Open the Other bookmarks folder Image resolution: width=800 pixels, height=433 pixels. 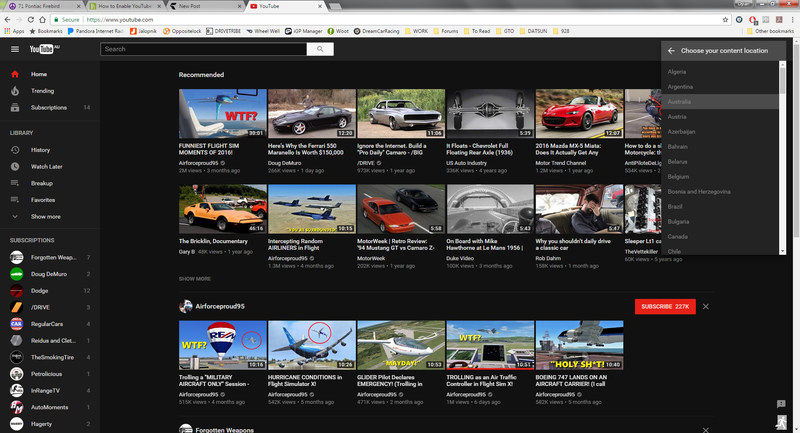pyautogui.click(x=770, y=31)
